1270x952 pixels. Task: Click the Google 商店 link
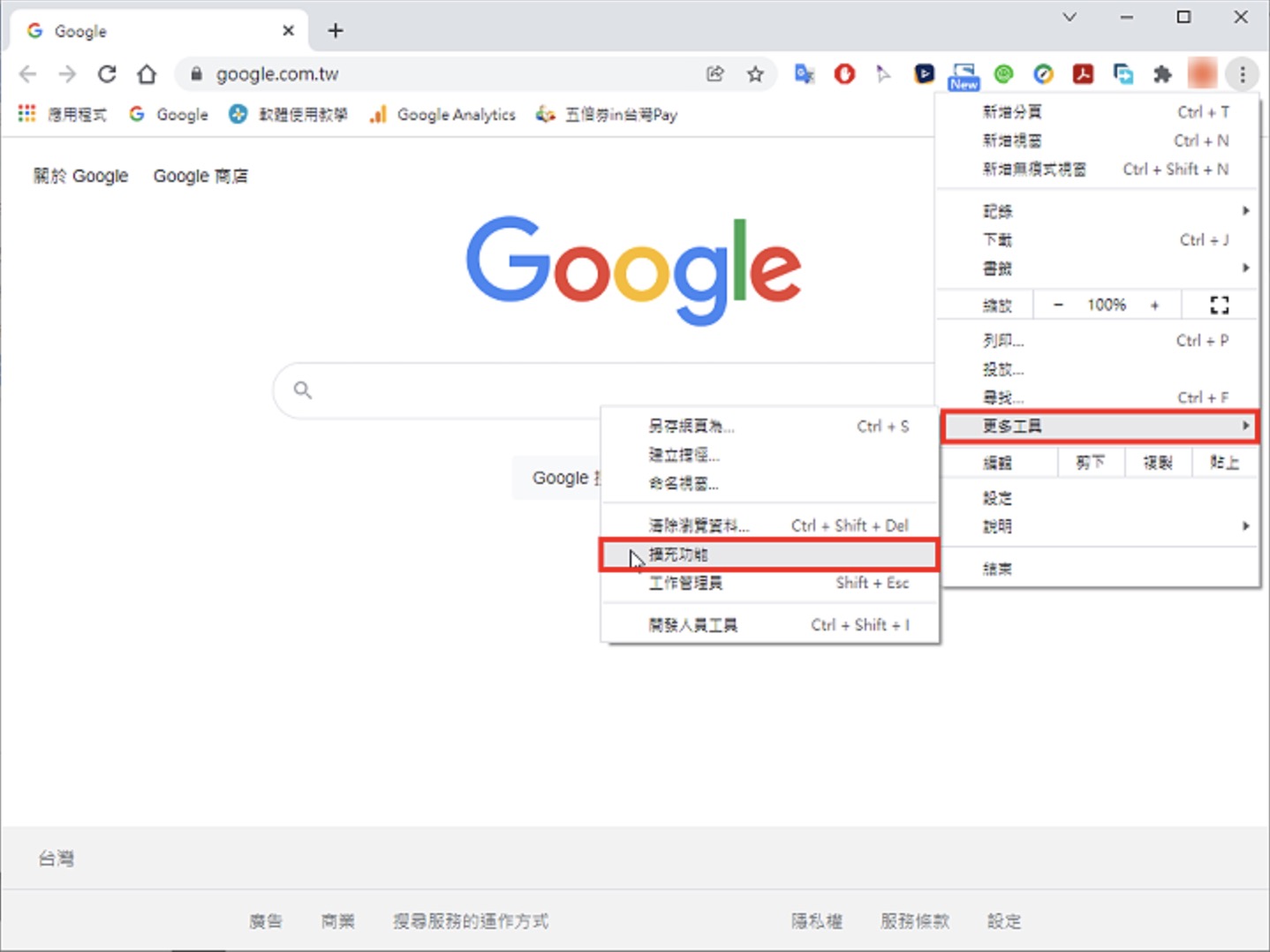point(200,176)
